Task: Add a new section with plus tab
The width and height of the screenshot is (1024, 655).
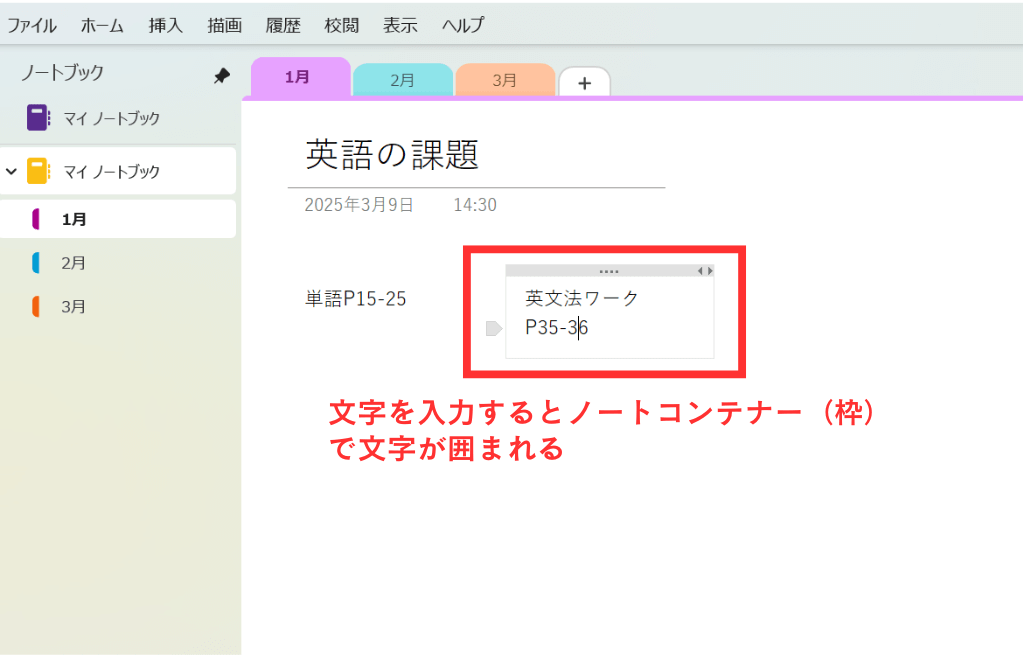Action: [585, 83]
